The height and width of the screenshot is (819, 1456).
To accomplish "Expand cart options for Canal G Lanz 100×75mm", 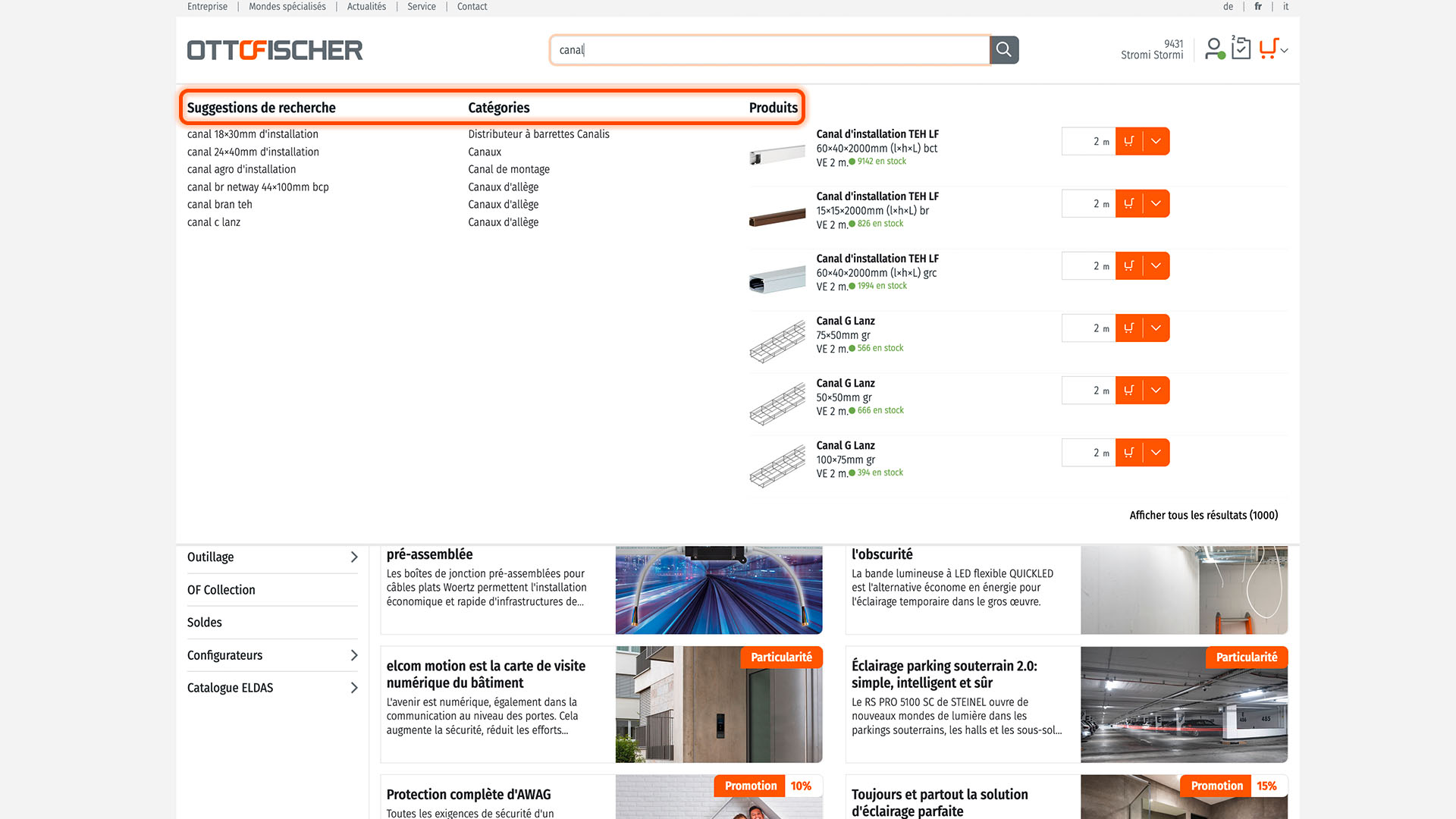I will (1156, 452).
